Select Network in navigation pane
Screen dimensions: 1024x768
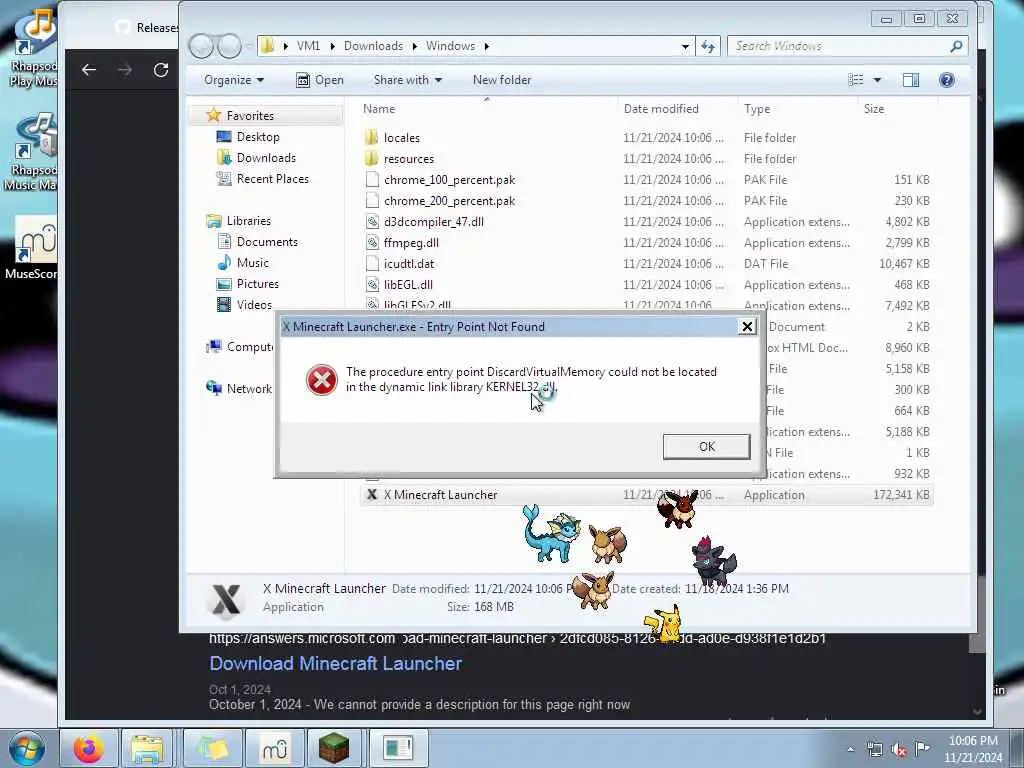pyautogui.click(x=248, y=389)
